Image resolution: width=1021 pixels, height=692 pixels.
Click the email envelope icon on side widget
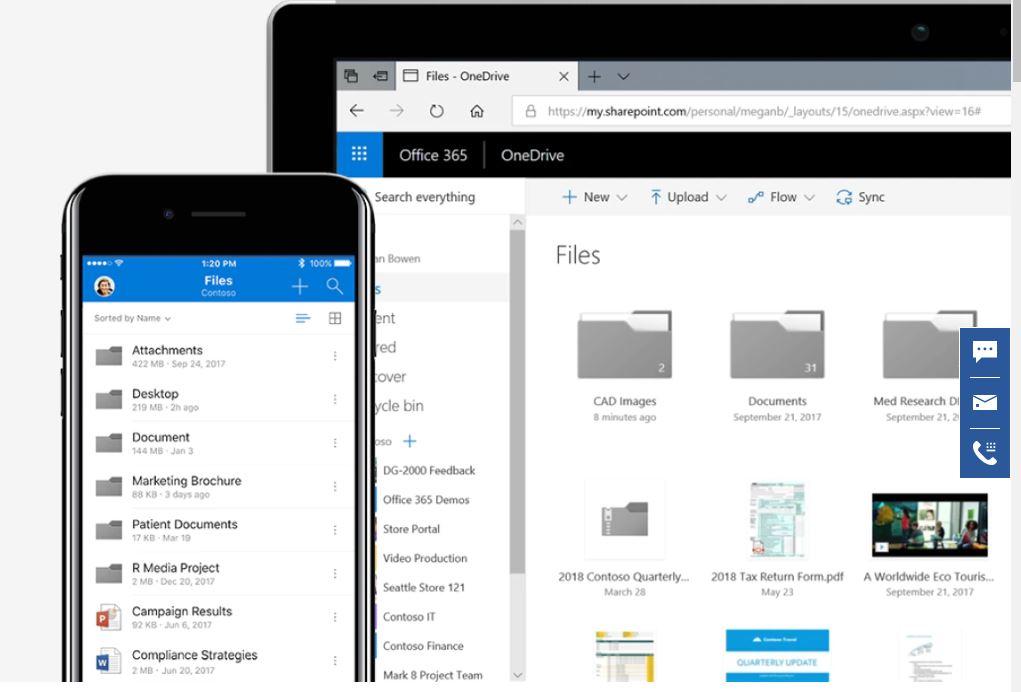[985, 402]
